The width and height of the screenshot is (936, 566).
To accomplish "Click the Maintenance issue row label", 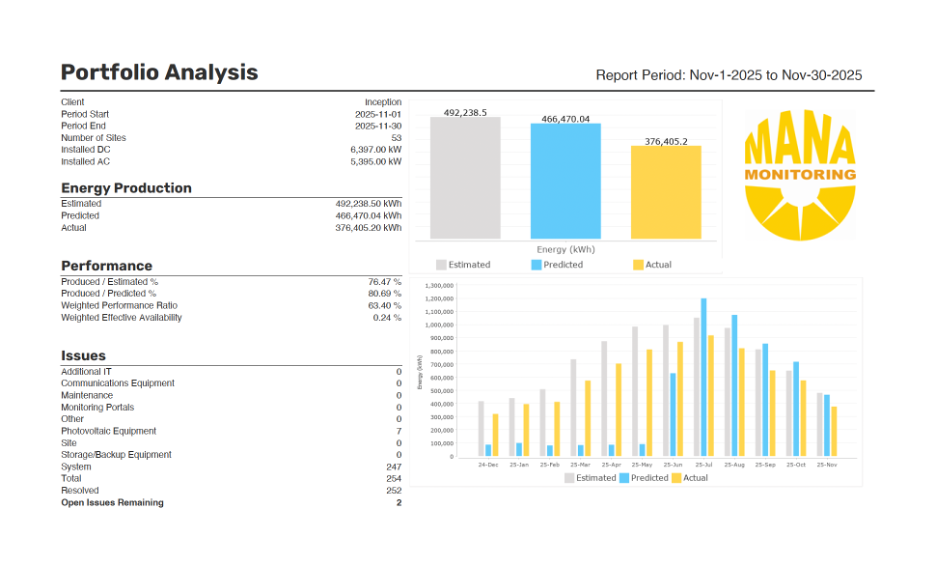I will (87, 395).
